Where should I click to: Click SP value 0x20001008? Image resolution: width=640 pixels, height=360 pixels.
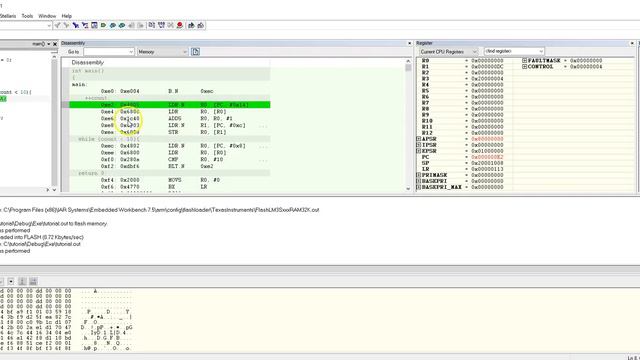487,163
